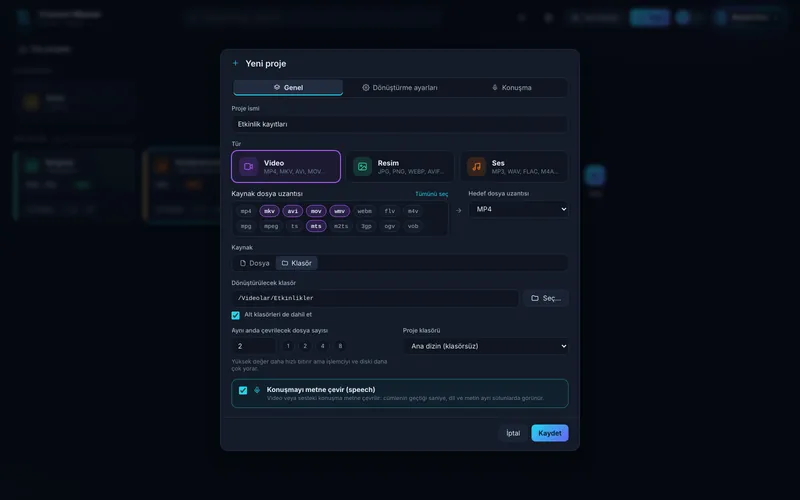Viewport: 800px width, 500px height.
Task: Set concurrent files with preset button 4
Action: click(x=322, y=346)
